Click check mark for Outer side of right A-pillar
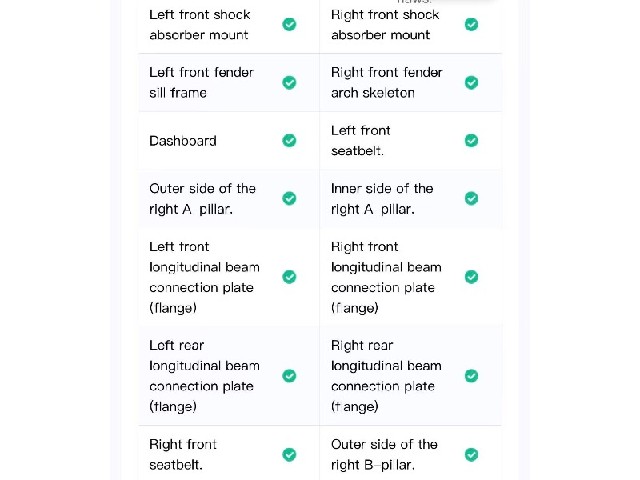Screen dimensions: 640x480 click(289, 198)
